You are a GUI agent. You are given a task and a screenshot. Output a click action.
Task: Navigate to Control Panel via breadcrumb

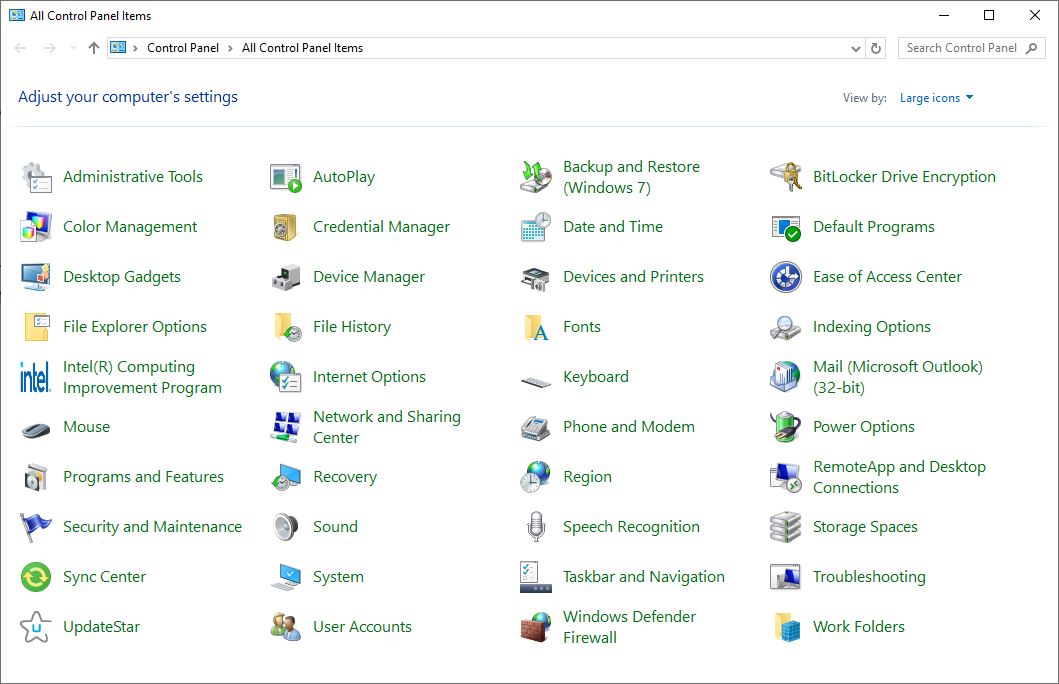click(183, 47)
